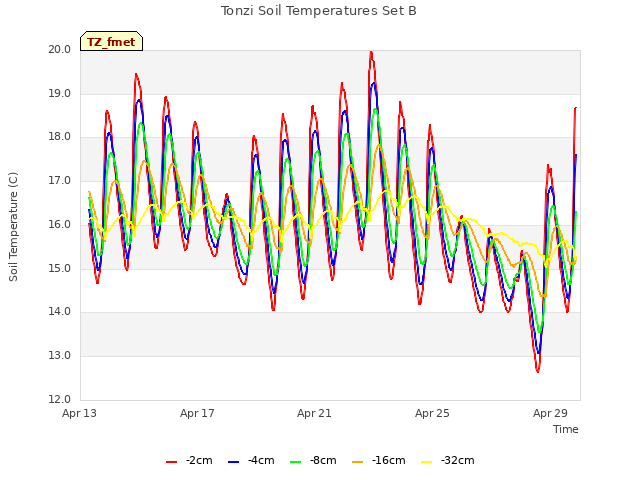This screenshot has height=480, width=640.
Task: Click the 20.0 y-axis tick label
Action: 60,49
